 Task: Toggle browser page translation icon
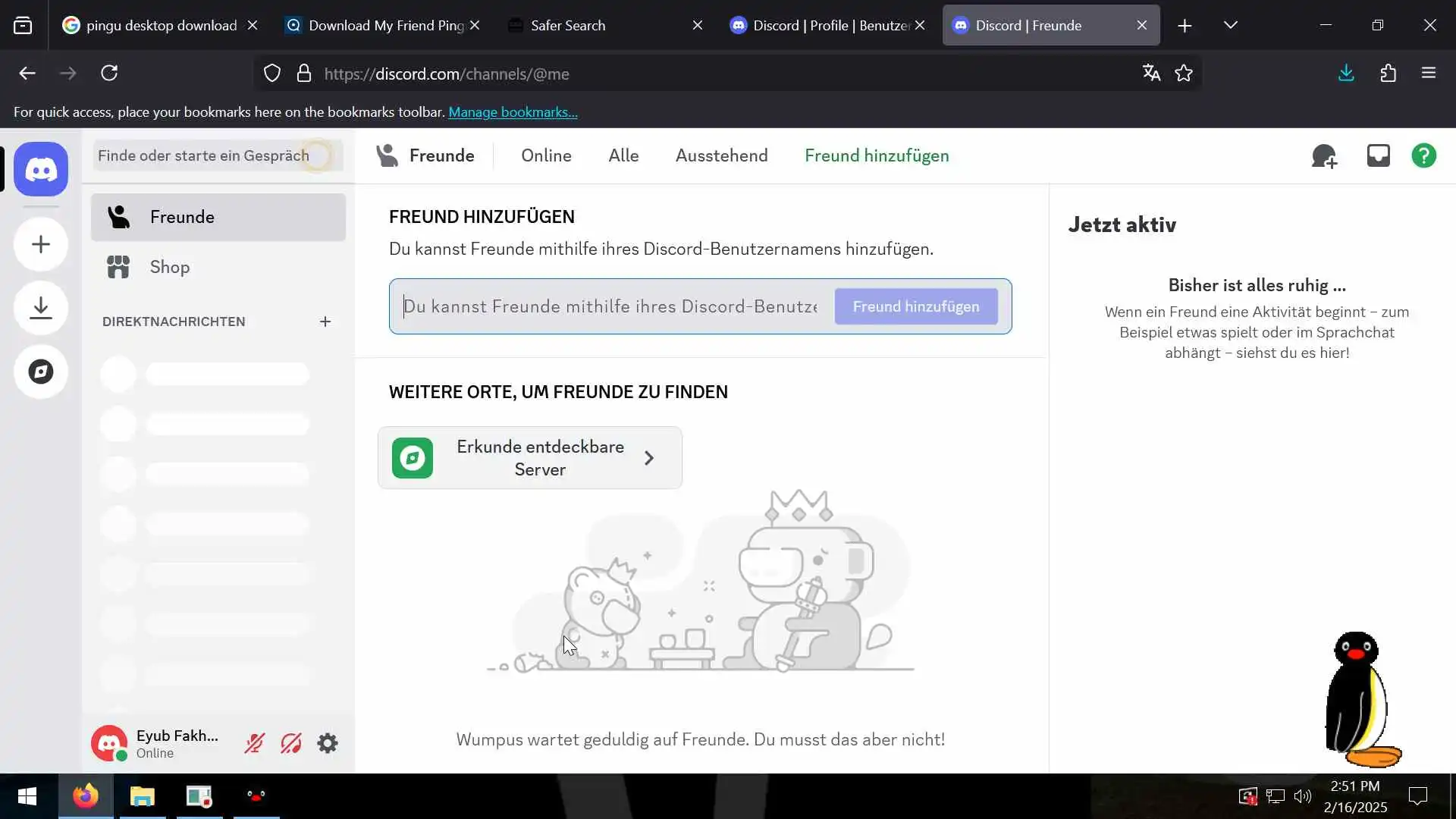tap(1151, 73)
